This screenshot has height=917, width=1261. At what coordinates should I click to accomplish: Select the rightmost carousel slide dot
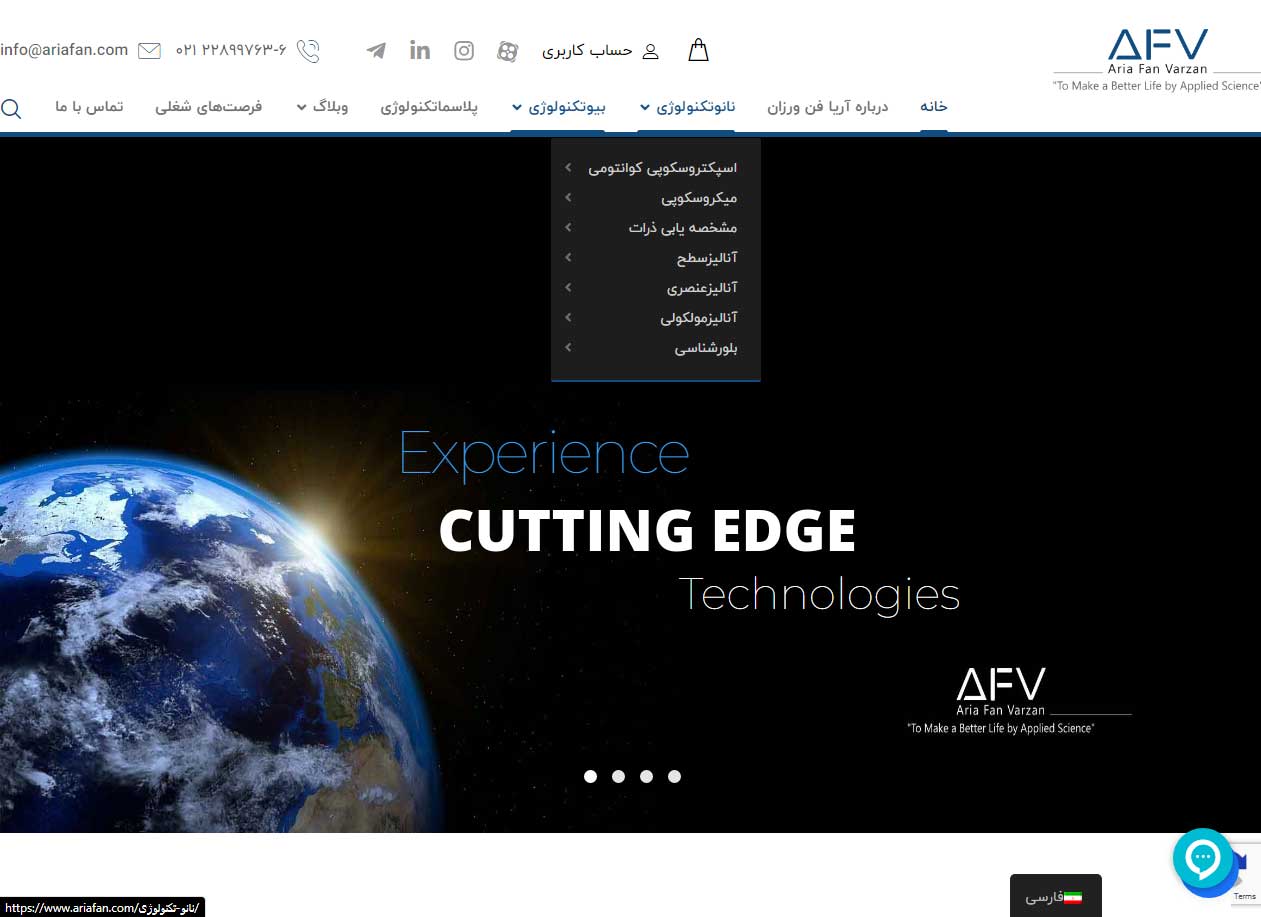pos(674,776)
